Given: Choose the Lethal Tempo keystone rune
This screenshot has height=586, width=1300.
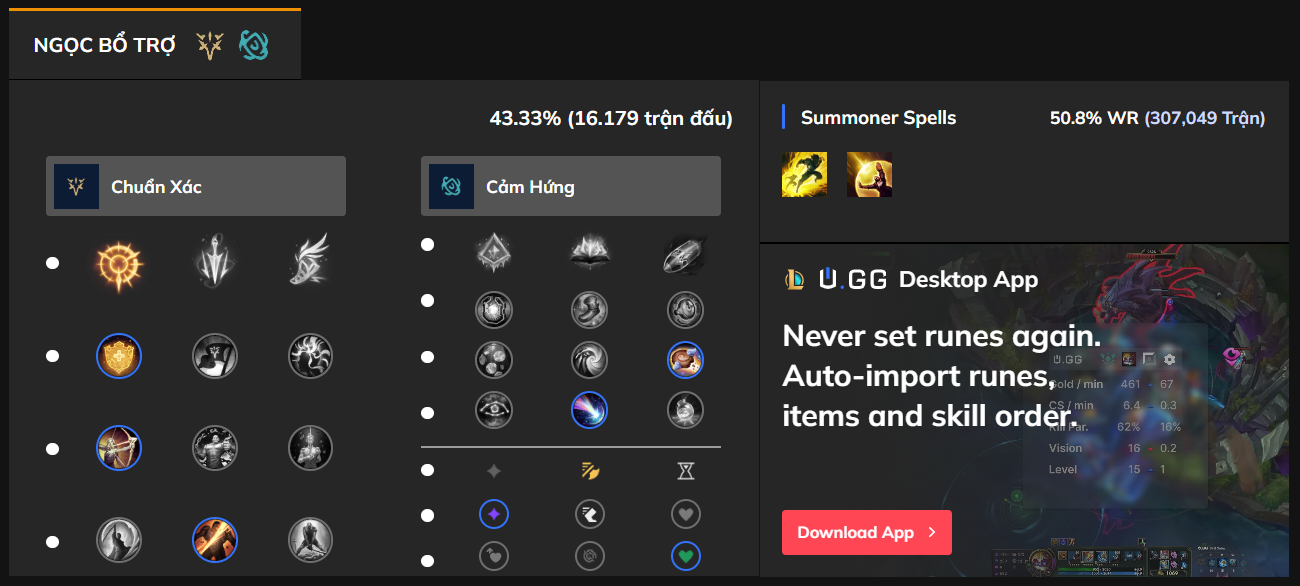Looking at the screenshot, I should coord(215,264).
